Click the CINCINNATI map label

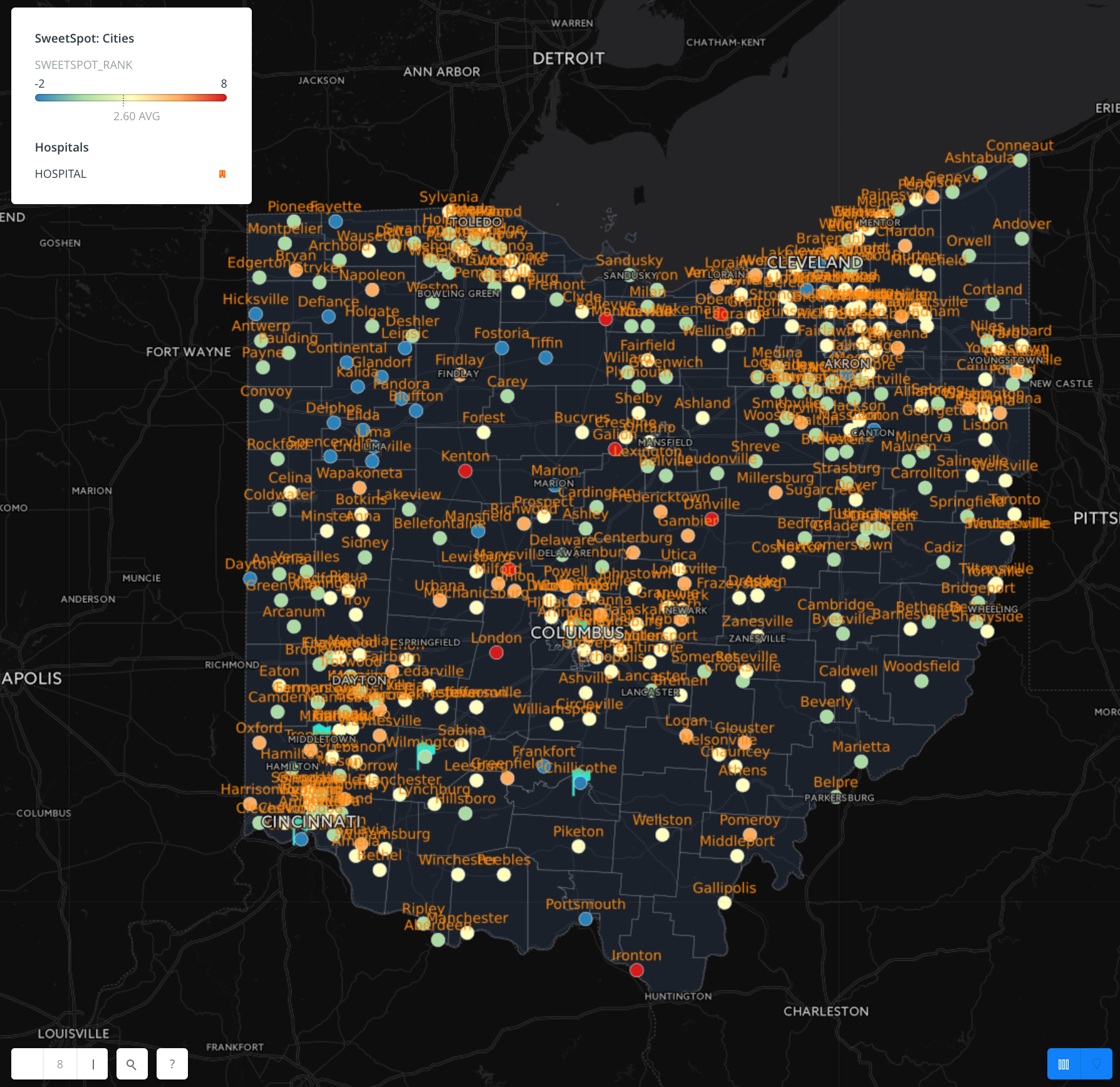(x=311, y=822)
